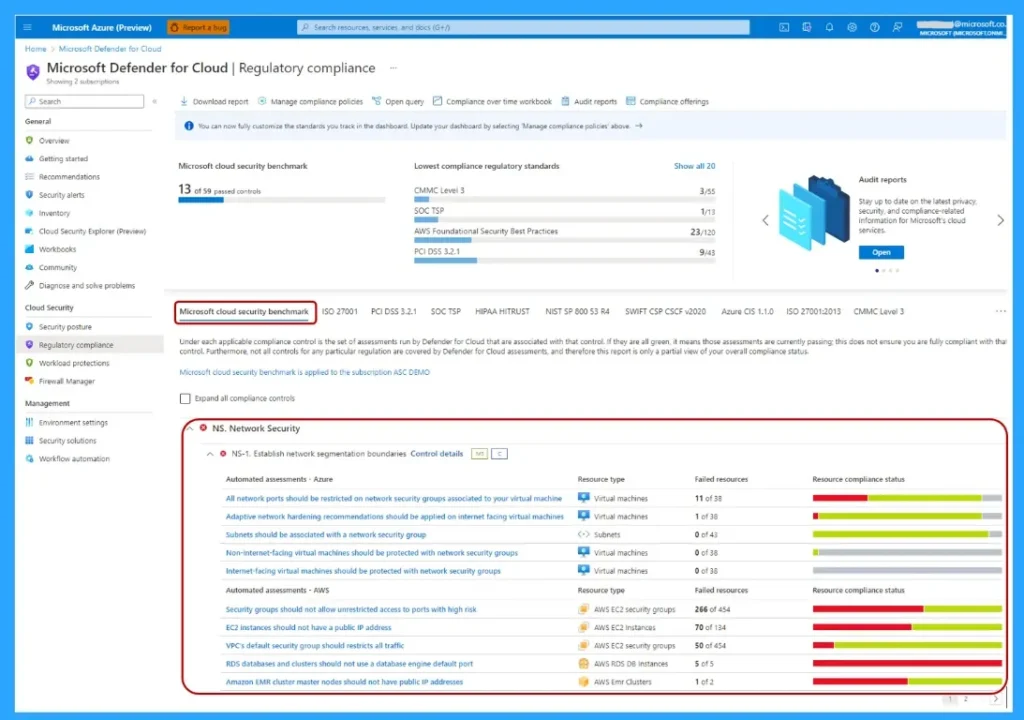Select the HIPAA HITRUST tab
This screenshot has height=720, width=1024.
502,311
